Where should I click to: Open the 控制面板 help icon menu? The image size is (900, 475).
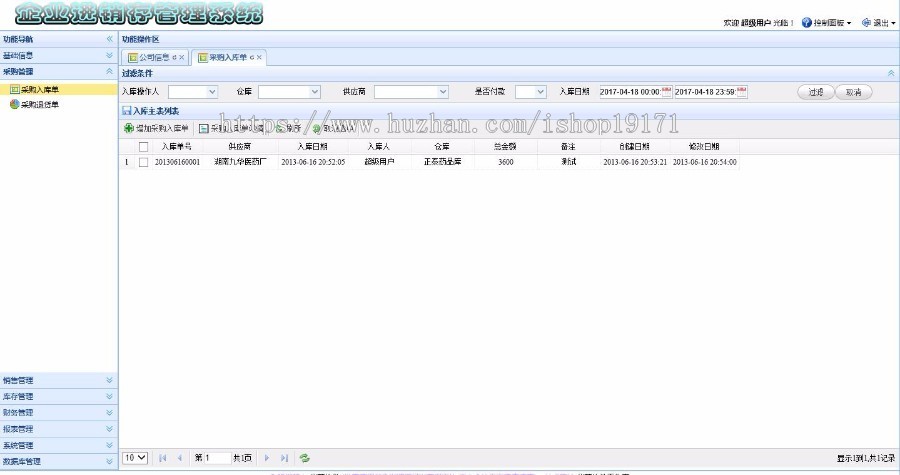tap(806, 22)
